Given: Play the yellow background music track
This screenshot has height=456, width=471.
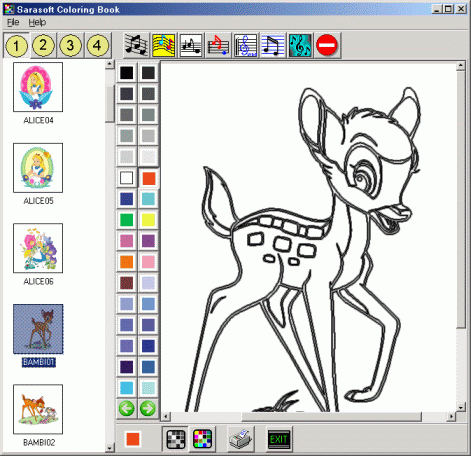Looking at the screenshot, I should coord(164,45).
